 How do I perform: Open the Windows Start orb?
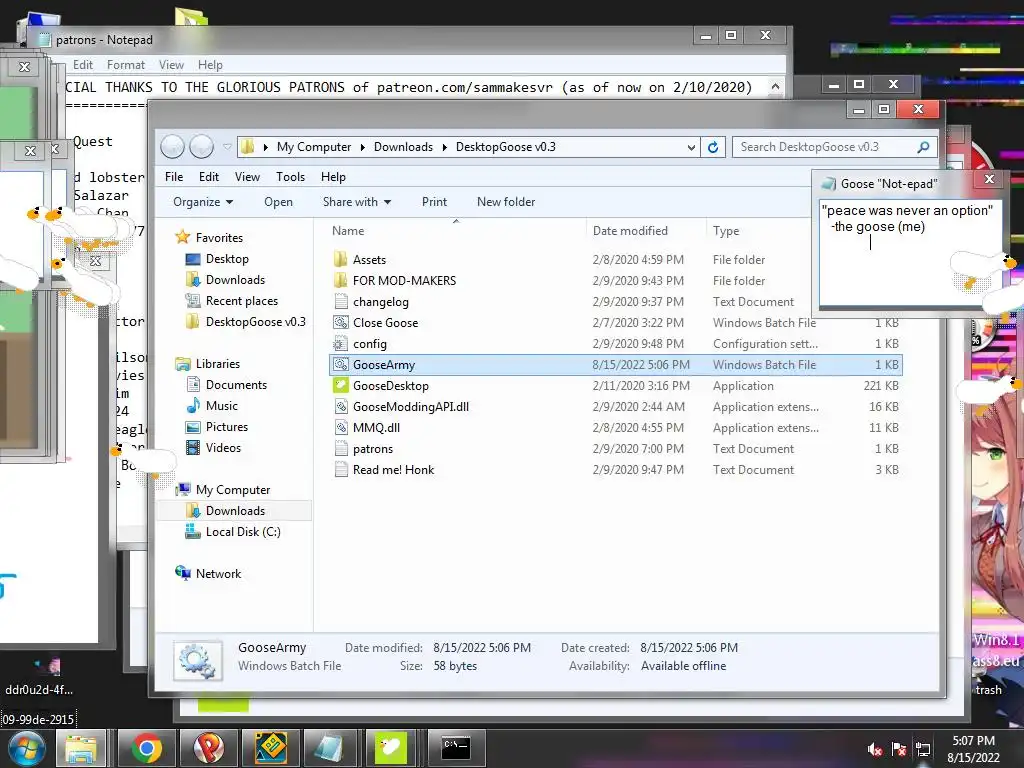click(x=25, y=748)
